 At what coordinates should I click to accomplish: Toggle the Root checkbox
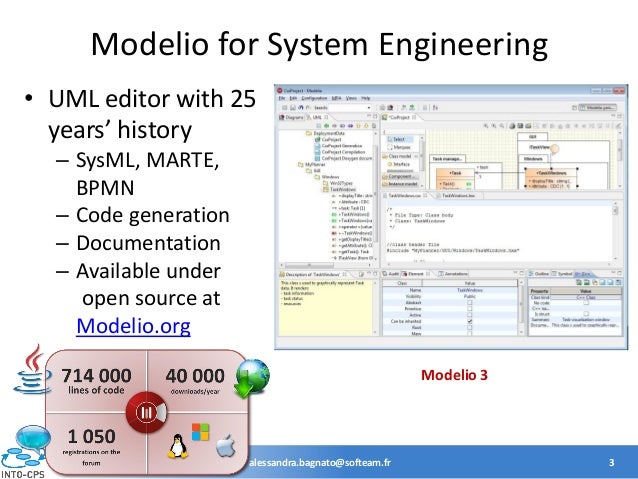[470, 327]
